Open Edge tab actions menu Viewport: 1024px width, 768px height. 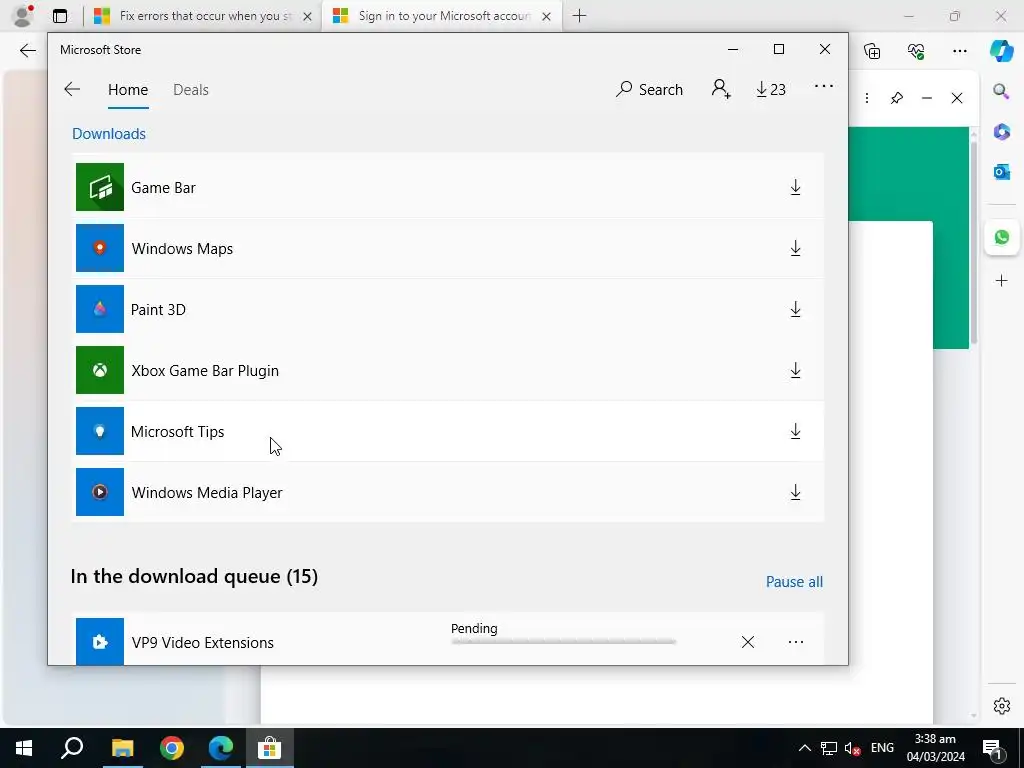point(60,16)
